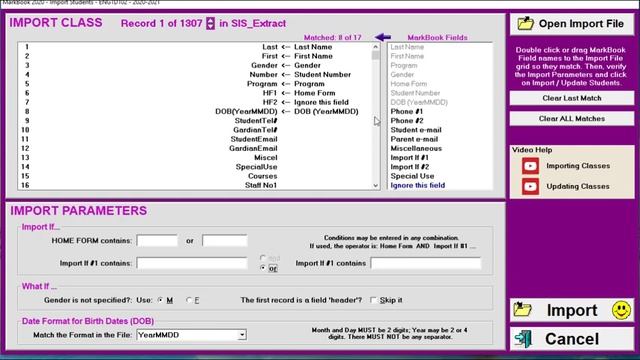Select the Import If #2 MarkBook field
This screenshot has height=360, width=640.
click(409, 167)
